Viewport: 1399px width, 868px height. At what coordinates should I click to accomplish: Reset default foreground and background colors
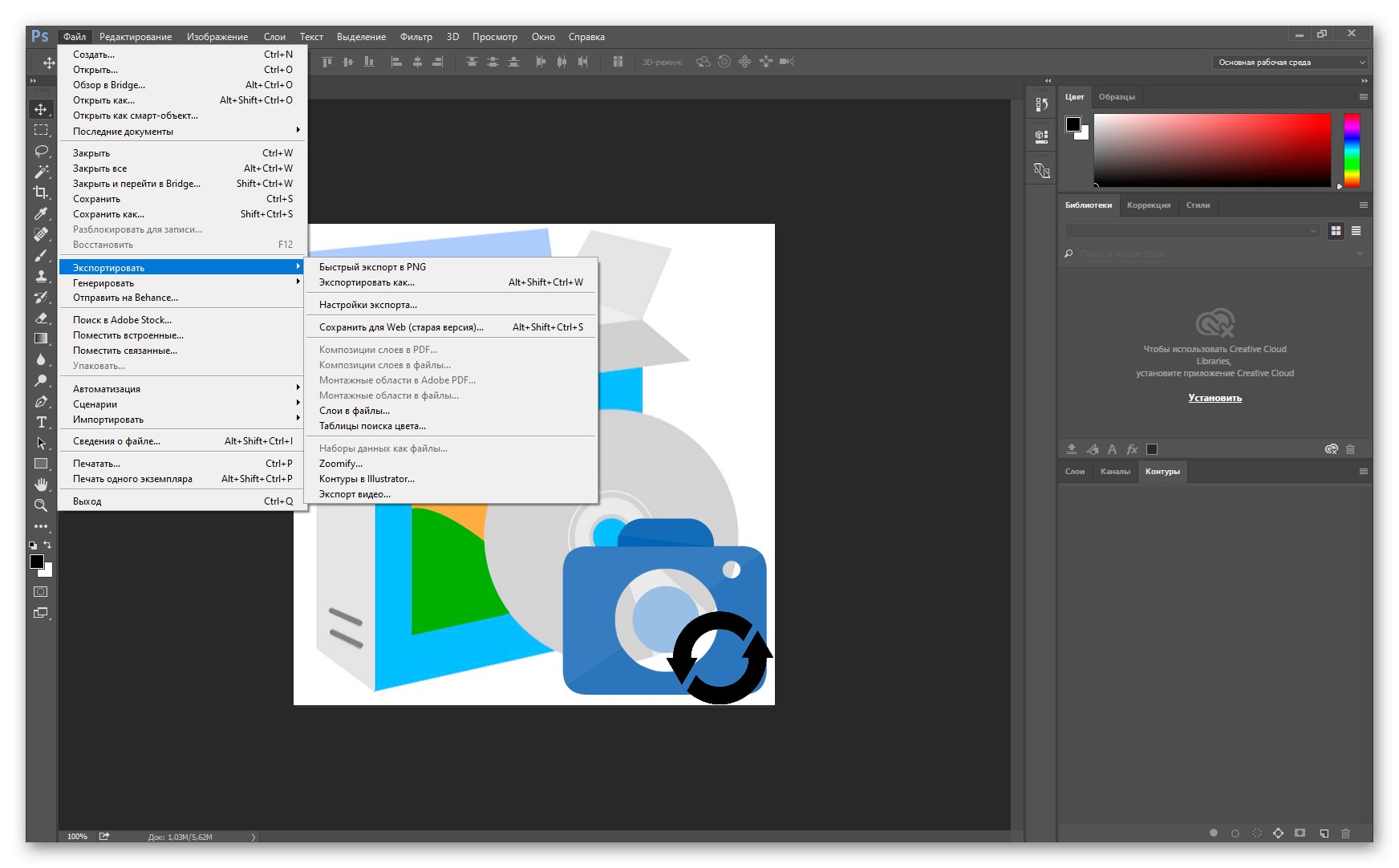coord(33,546)
